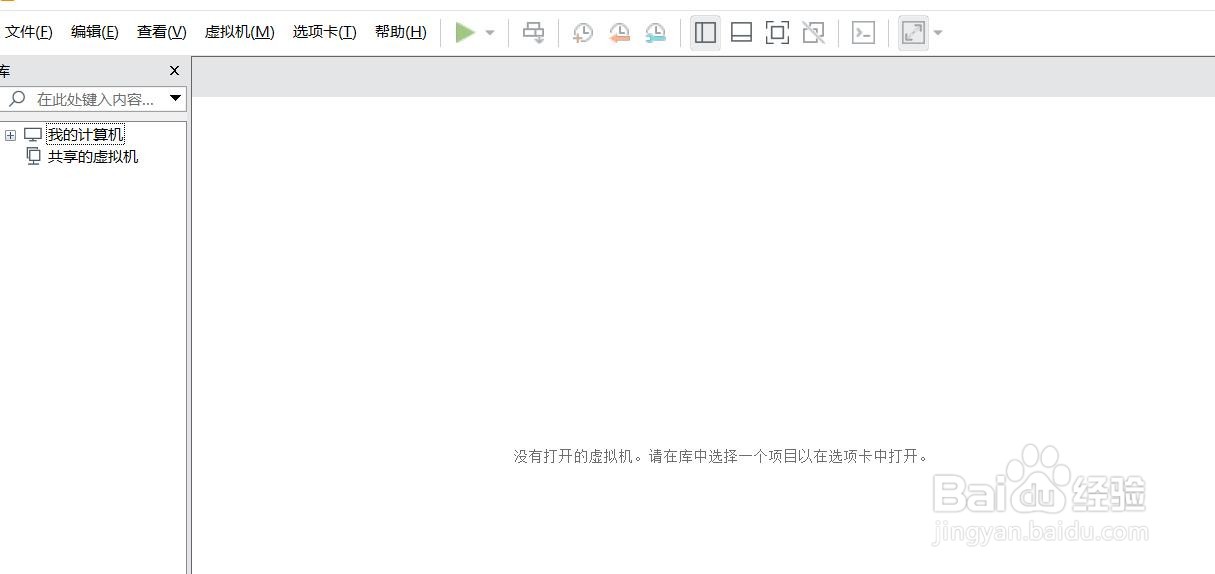Click the search magnifier icon
Screen dimensions: 1215x574
pos(17,98)
